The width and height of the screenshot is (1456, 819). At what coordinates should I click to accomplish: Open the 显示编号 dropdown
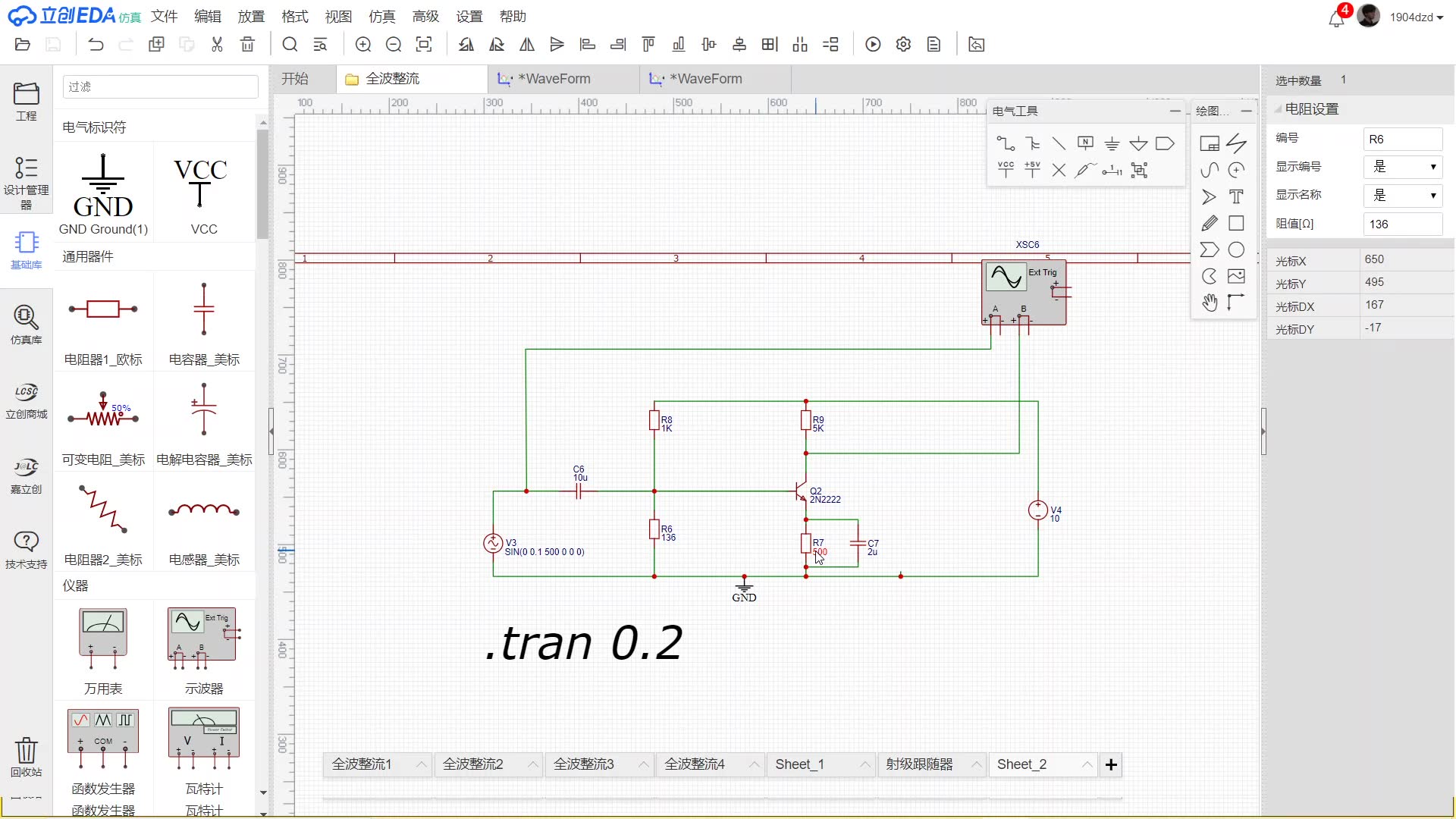1404,167
